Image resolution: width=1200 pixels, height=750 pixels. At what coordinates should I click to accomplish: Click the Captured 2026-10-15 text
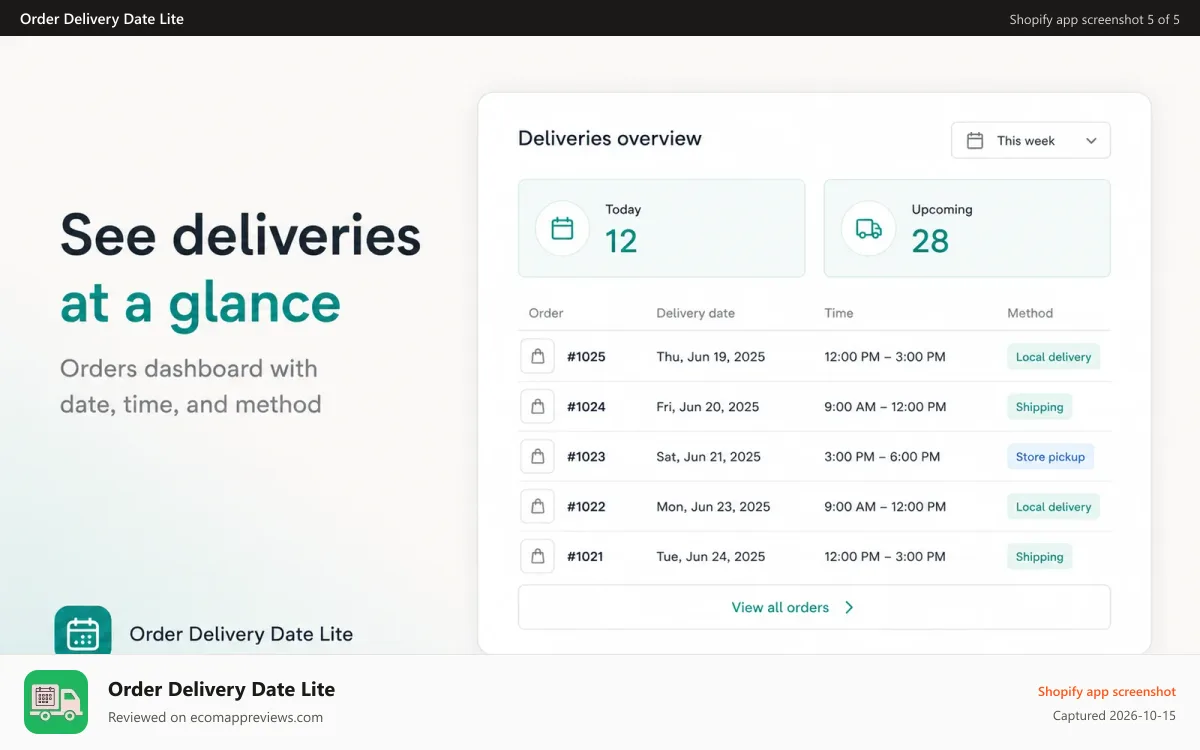pos(1114,716)
